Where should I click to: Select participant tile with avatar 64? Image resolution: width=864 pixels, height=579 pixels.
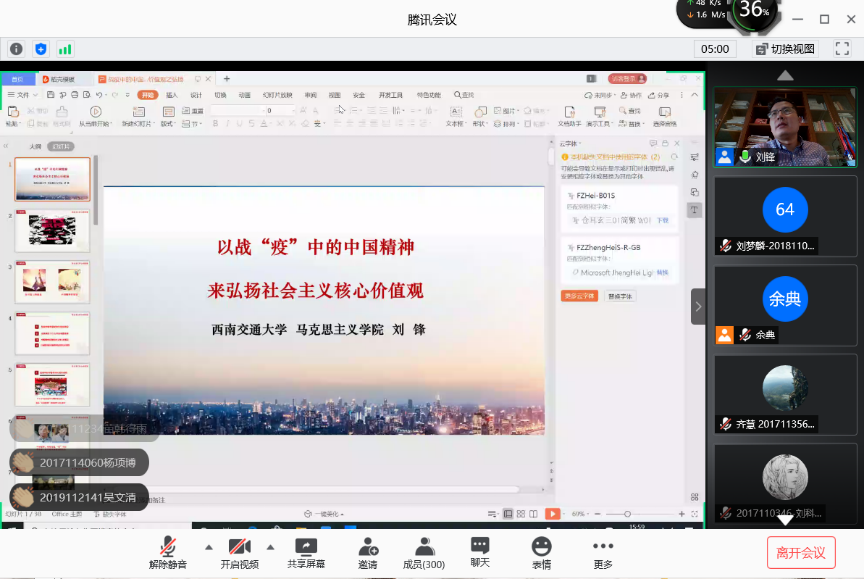click(785, 216)
